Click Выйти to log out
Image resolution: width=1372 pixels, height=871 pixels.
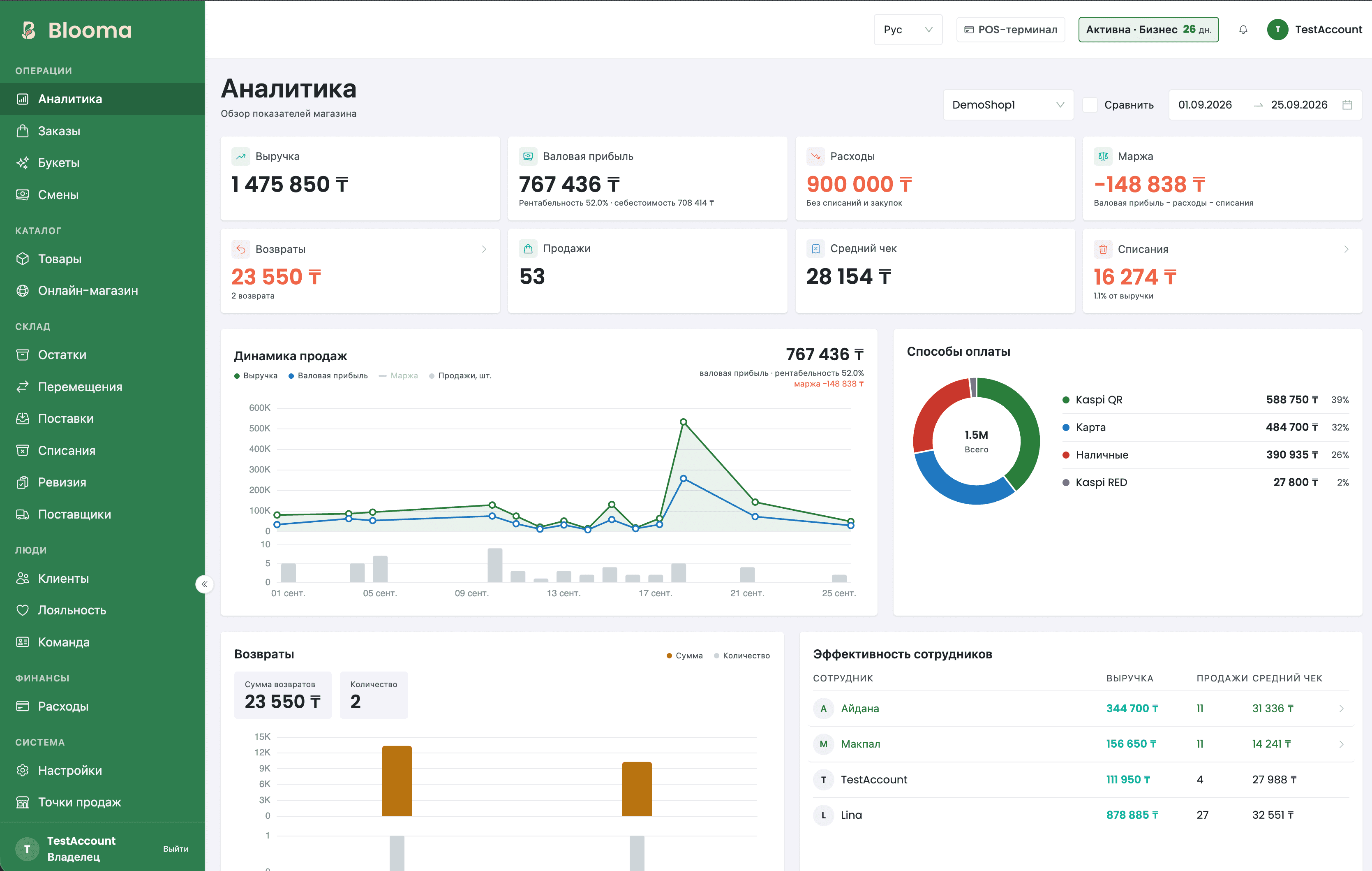click(x=176, y=849)
